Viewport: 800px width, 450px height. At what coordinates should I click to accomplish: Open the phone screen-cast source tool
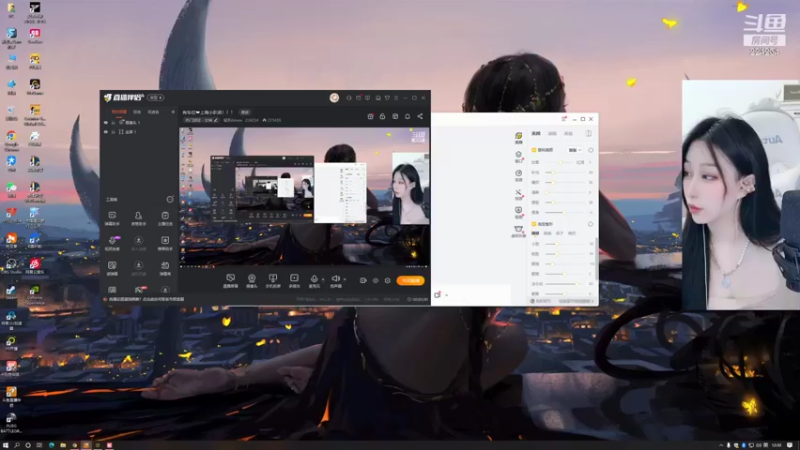pyautogui.click(x=273, y=281)
